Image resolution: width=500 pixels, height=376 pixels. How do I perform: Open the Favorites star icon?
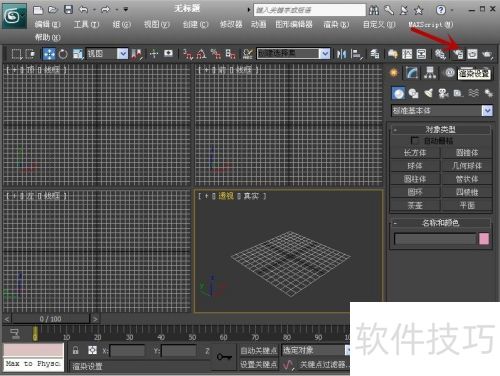(419, 11)
